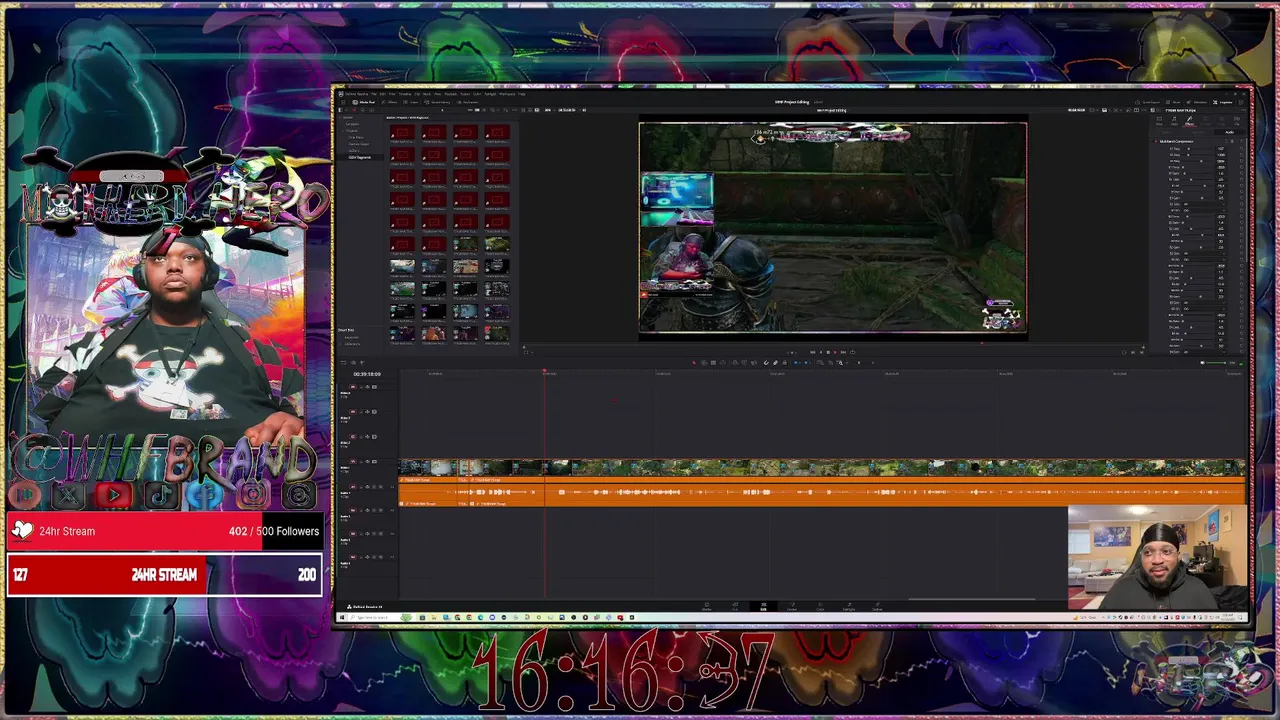Image resolution: width=1280 pixels, height=720 pixels.
Task: Open the Transition tab in the Inspector
Action: (1205, 121)
